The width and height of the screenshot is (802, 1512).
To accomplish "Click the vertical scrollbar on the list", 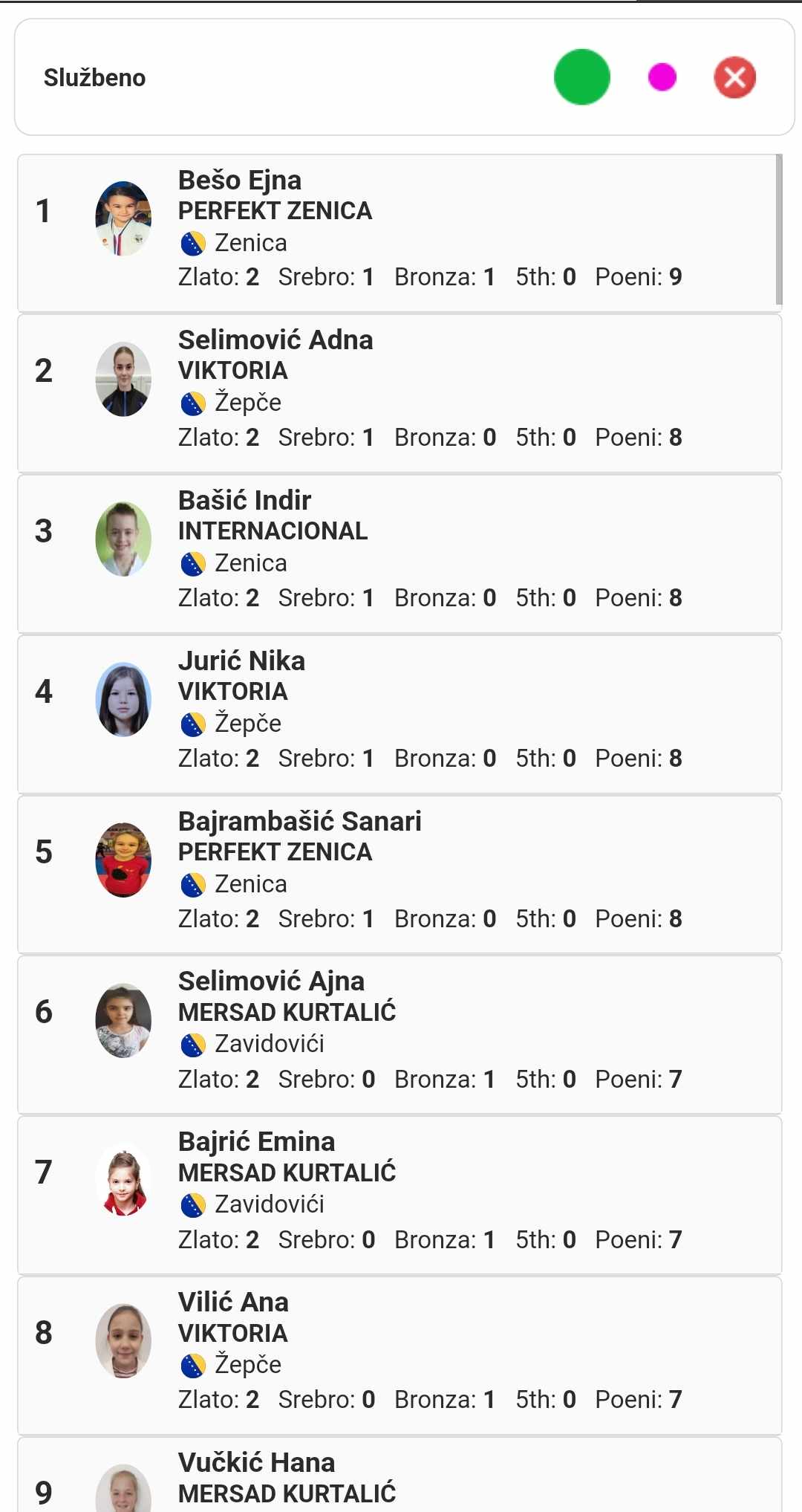I will click(778, 230).
